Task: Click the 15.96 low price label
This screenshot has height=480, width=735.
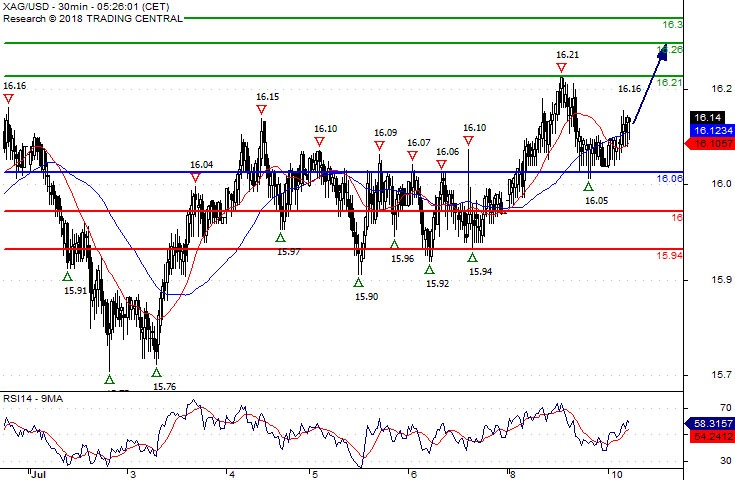Action: pyautogui.click(x=403, y=258)
